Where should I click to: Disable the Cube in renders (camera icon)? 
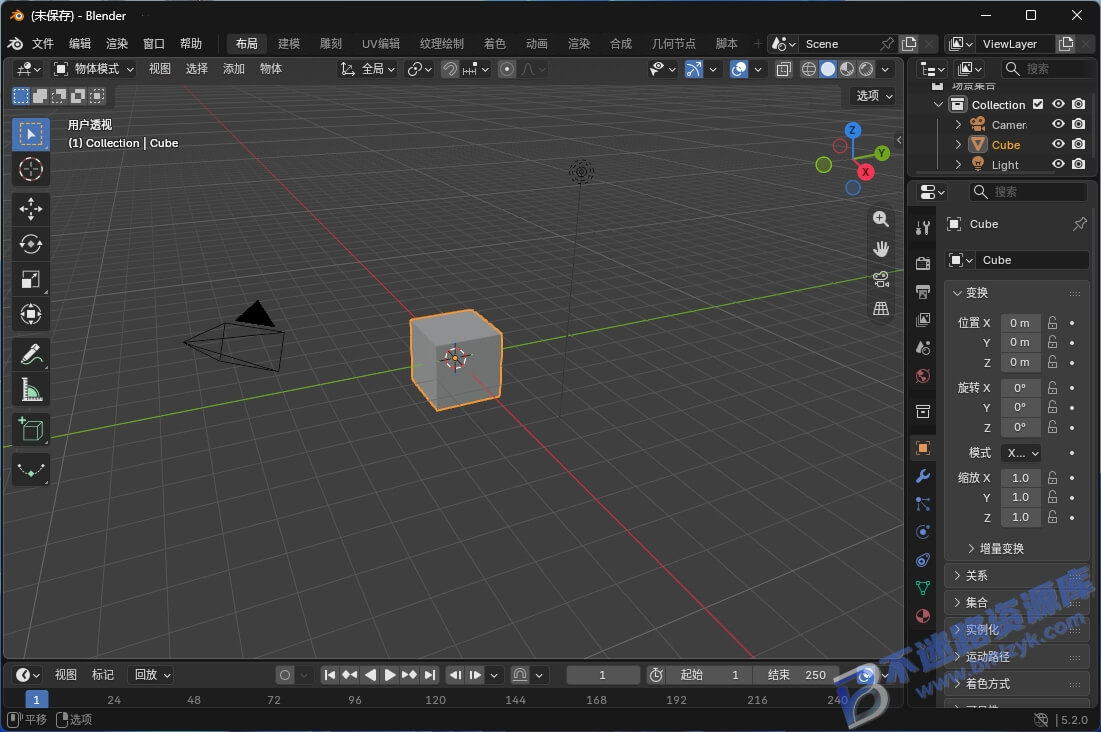coord(1079,144)
